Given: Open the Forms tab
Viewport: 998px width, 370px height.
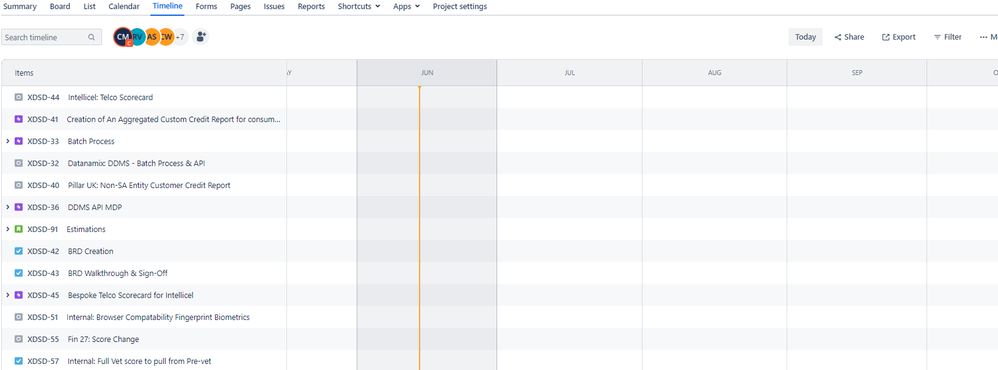Looking at the screenshot, I should point(206,6).
